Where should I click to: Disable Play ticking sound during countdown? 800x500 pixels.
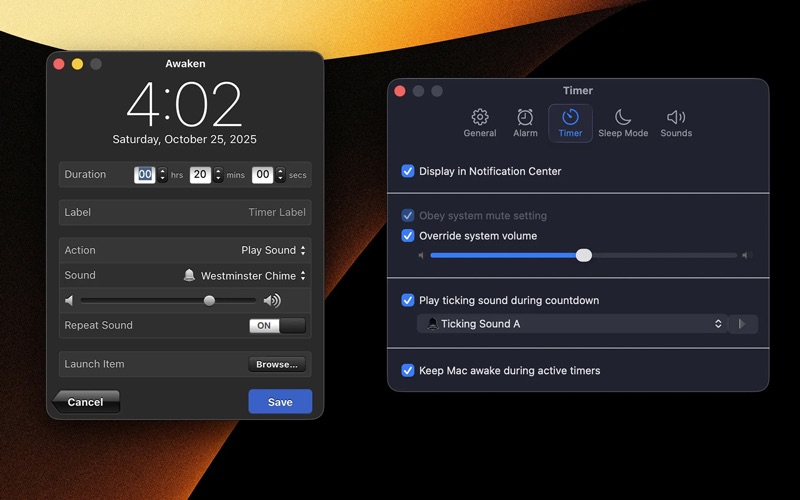coord(408,300)
